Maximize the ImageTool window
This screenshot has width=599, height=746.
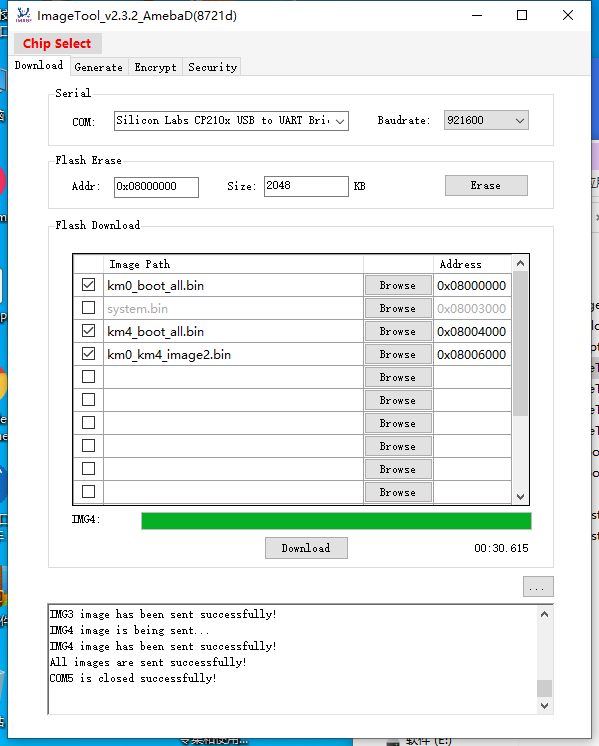[x=522, y=15]
